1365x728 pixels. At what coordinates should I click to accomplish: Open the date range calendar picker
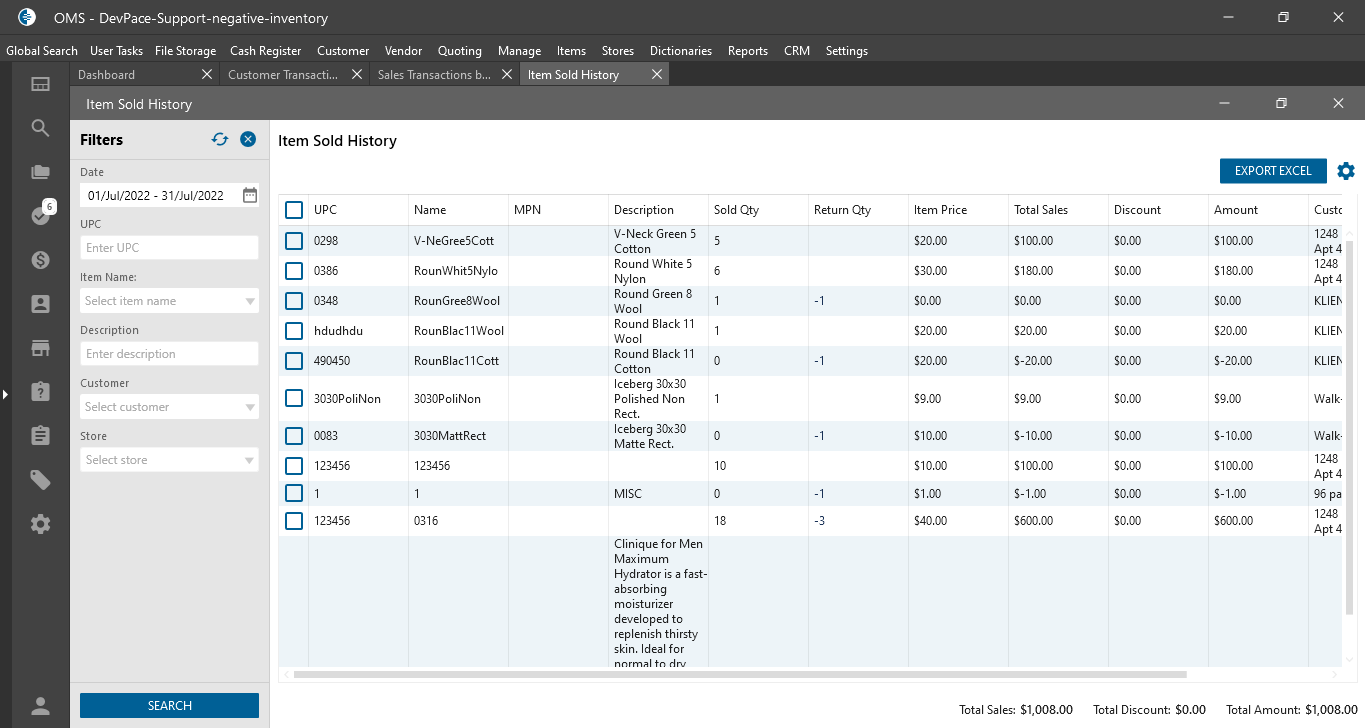(x=250, y=195)
